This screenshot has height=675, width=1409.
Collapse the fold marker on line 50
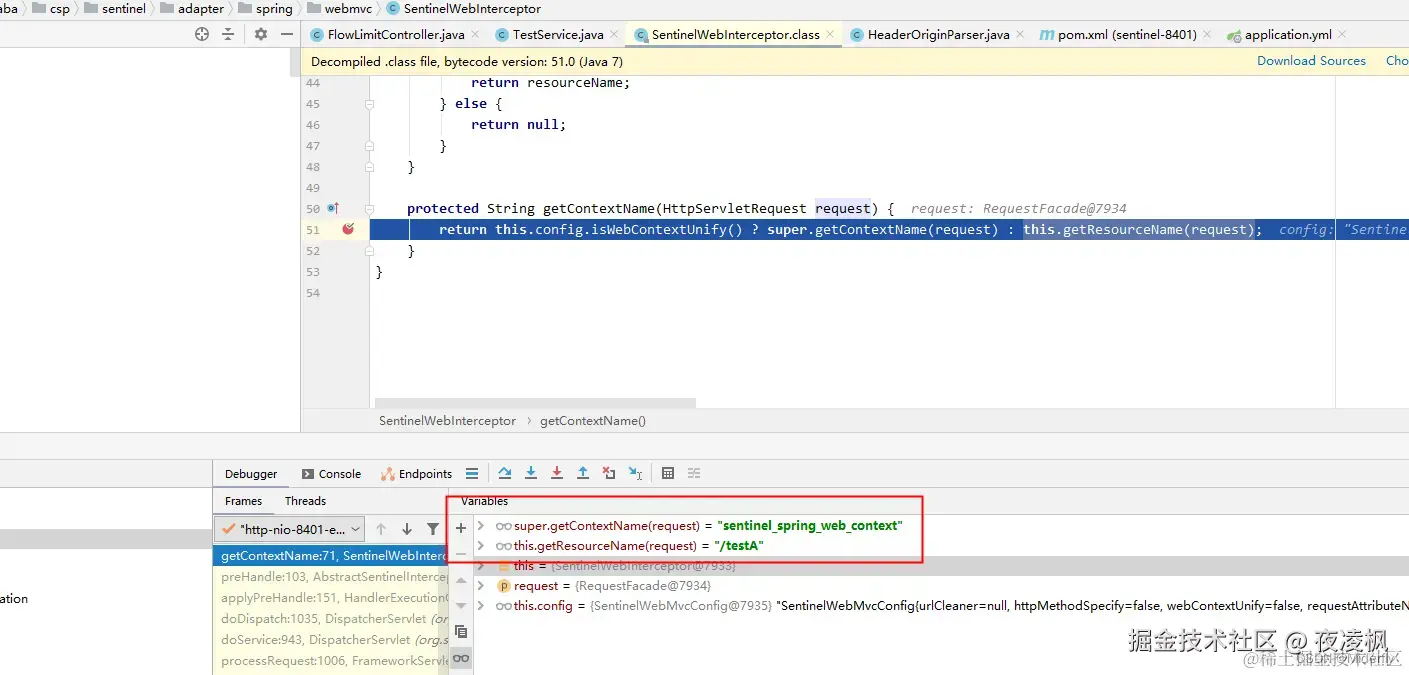(370, 209)
